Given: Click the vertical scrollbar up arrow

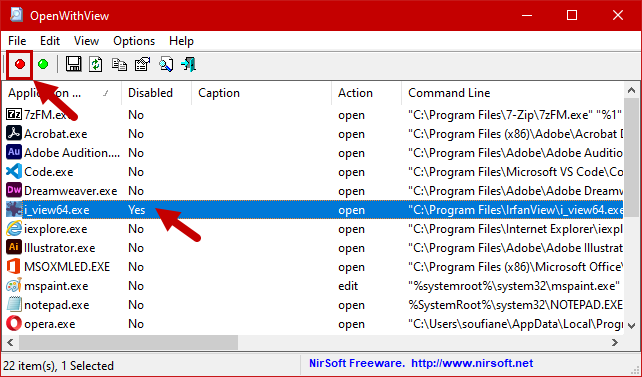Looking at the screenshot, I should pyautogui.click(x=631, y=90).
